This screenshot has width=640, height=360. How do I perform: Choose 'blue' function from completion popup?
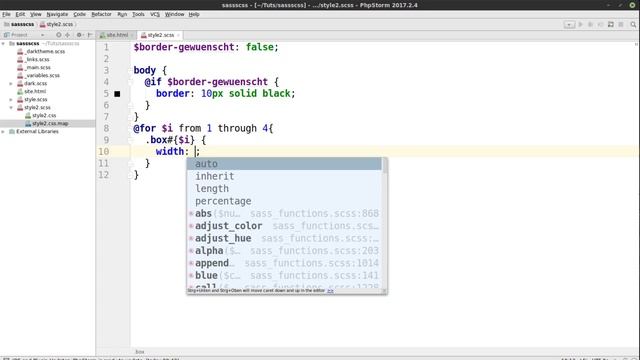tap(284, 276)
